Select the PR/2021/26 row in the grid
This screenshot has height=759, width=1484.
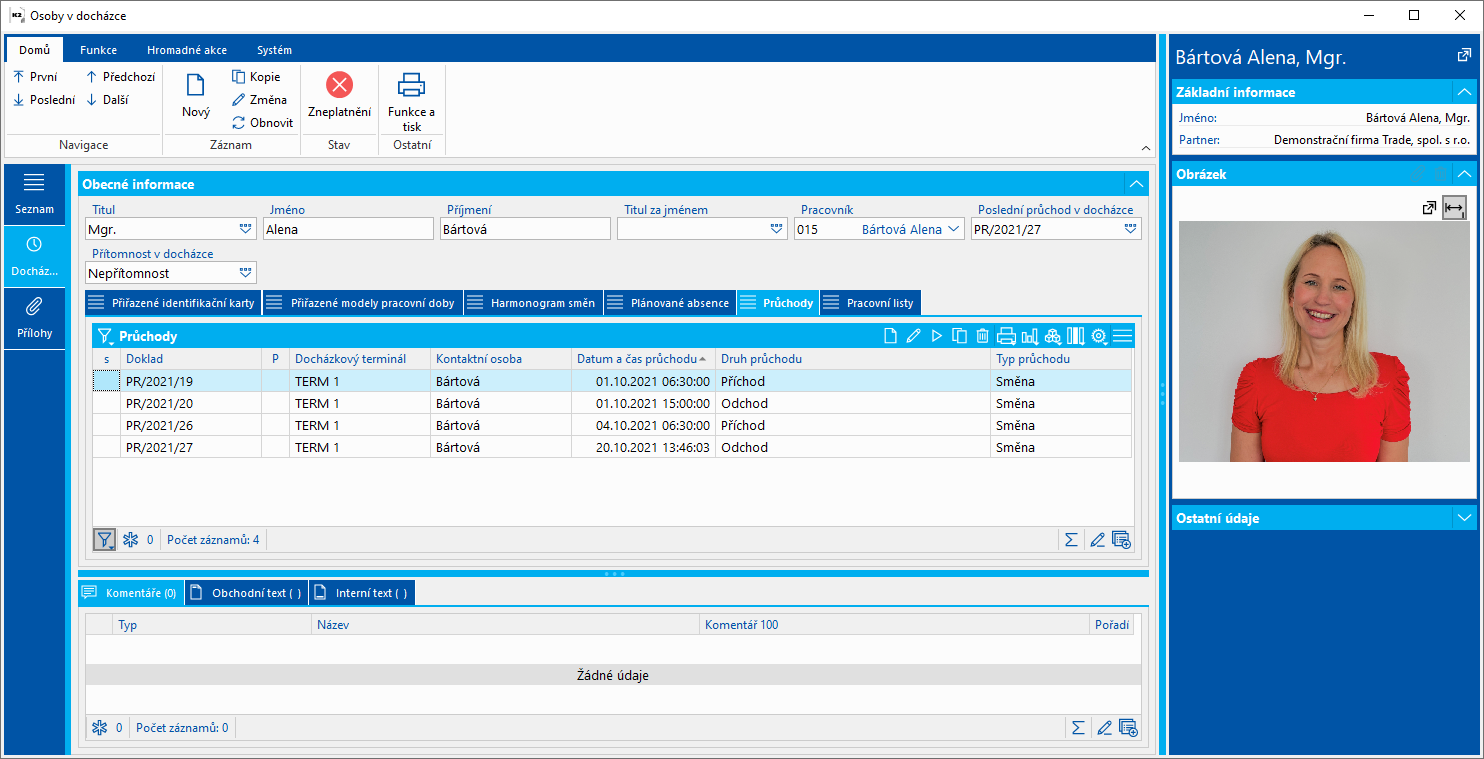coord(160,426)
